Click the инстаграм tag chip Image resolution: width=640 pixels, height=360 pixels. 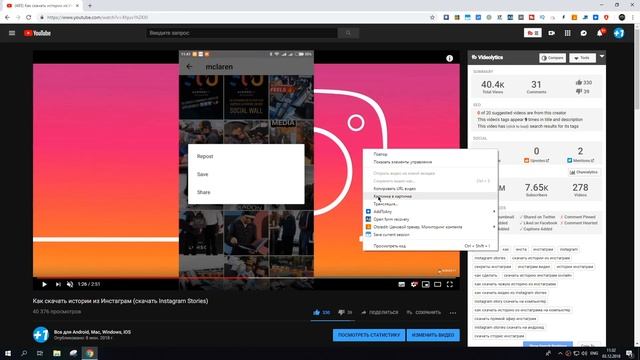pos(543,249)
